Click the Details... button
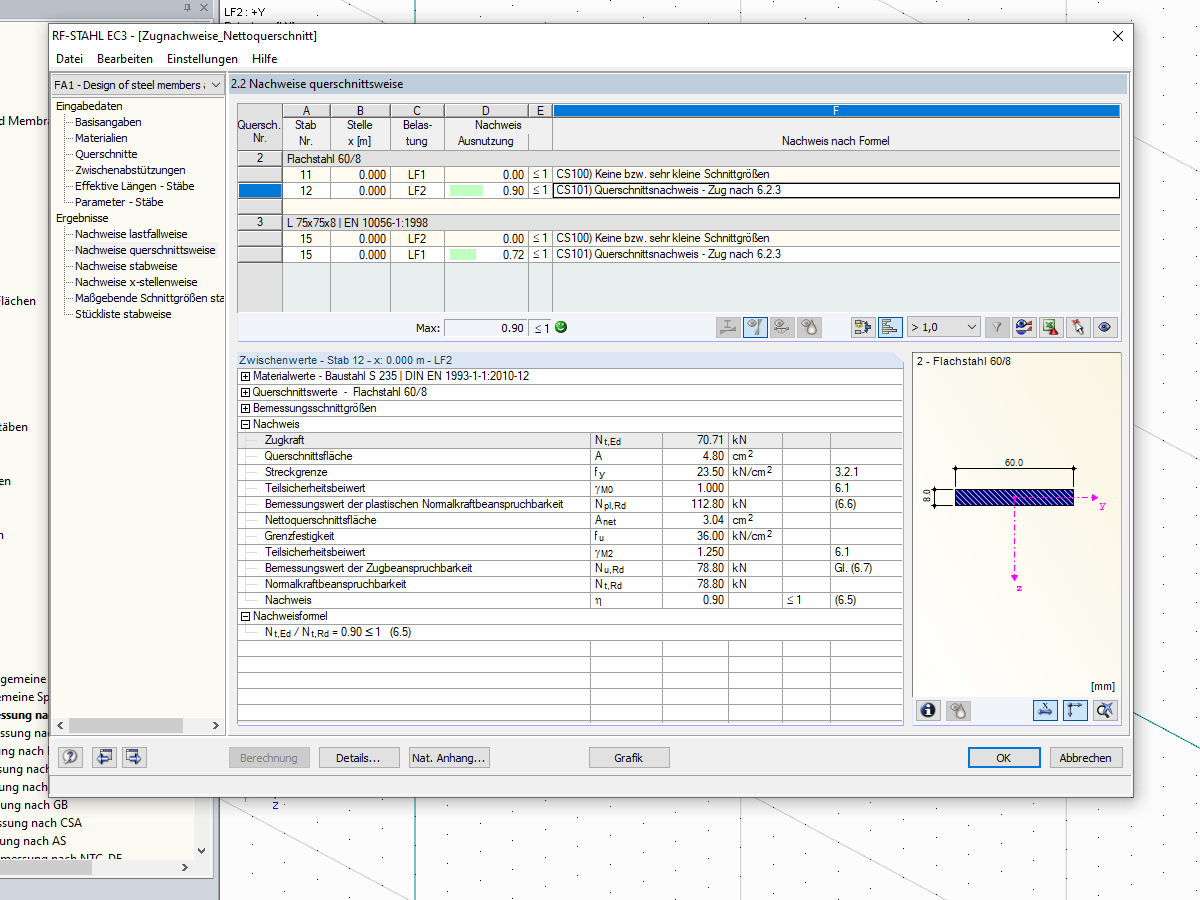The image size is (1200, 900). [x=359, y=758]
